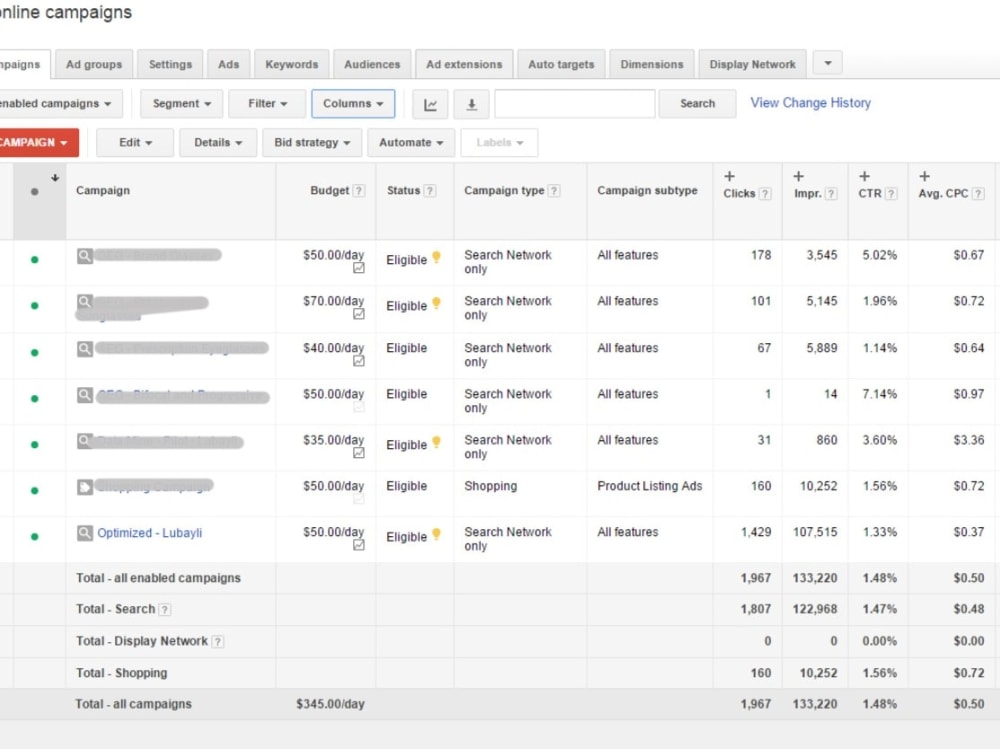Toggle the budget checkbox under $40.00/day

point(359,362)
